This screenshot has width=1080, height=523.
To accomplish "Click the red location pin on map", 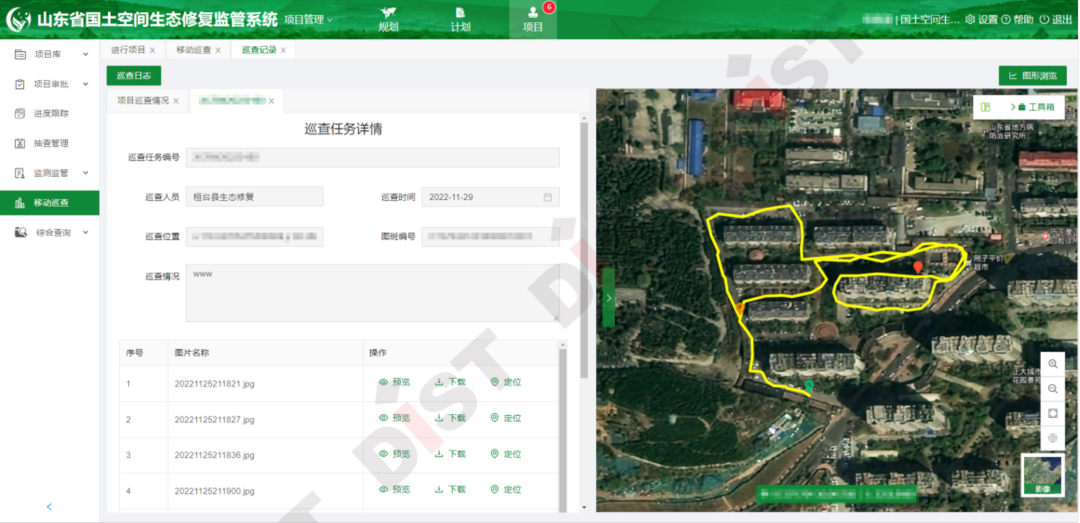I will (x=917, y=268).
